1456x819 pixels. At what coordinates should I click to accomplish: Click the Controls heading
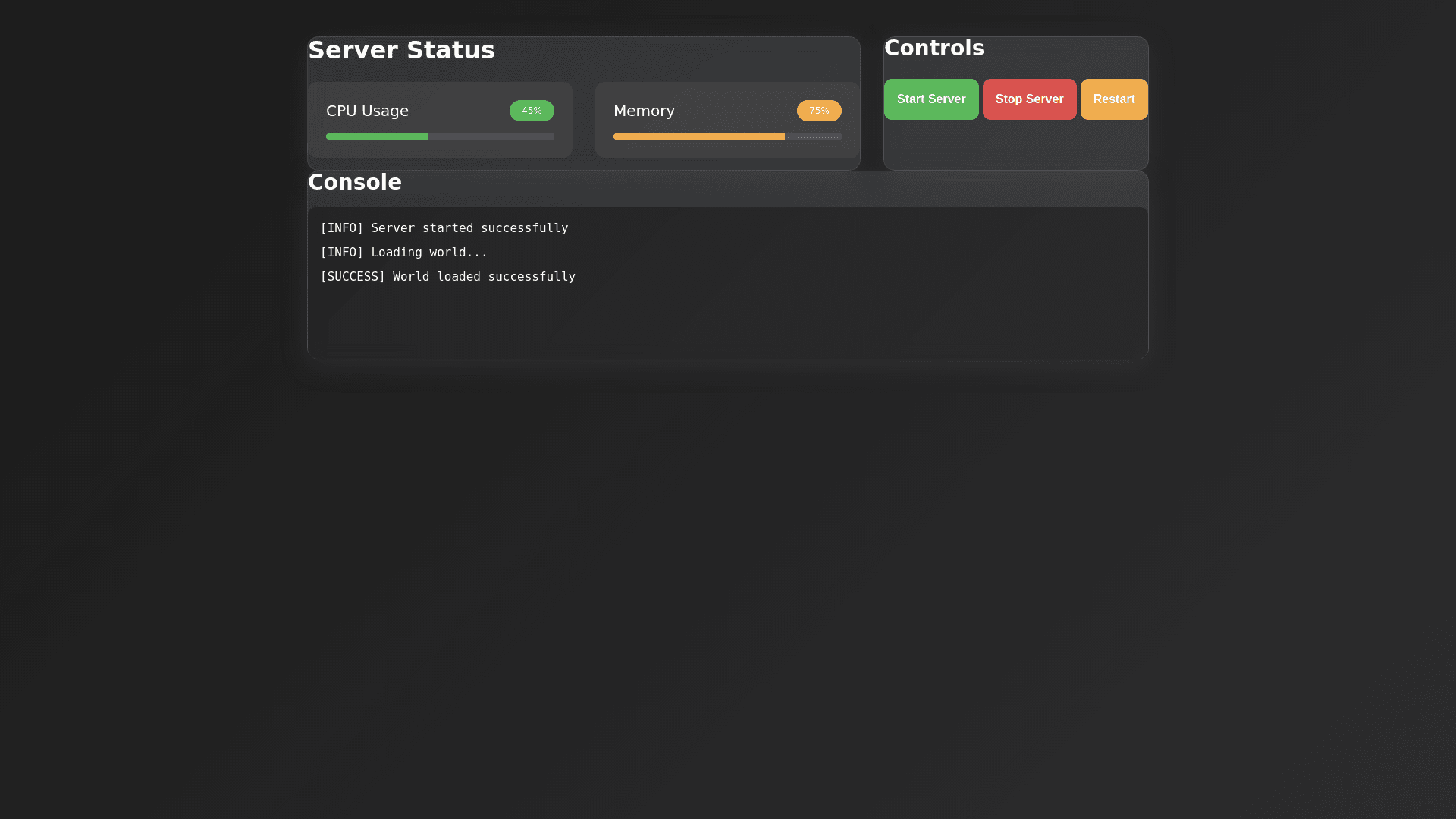click(934, 48)
